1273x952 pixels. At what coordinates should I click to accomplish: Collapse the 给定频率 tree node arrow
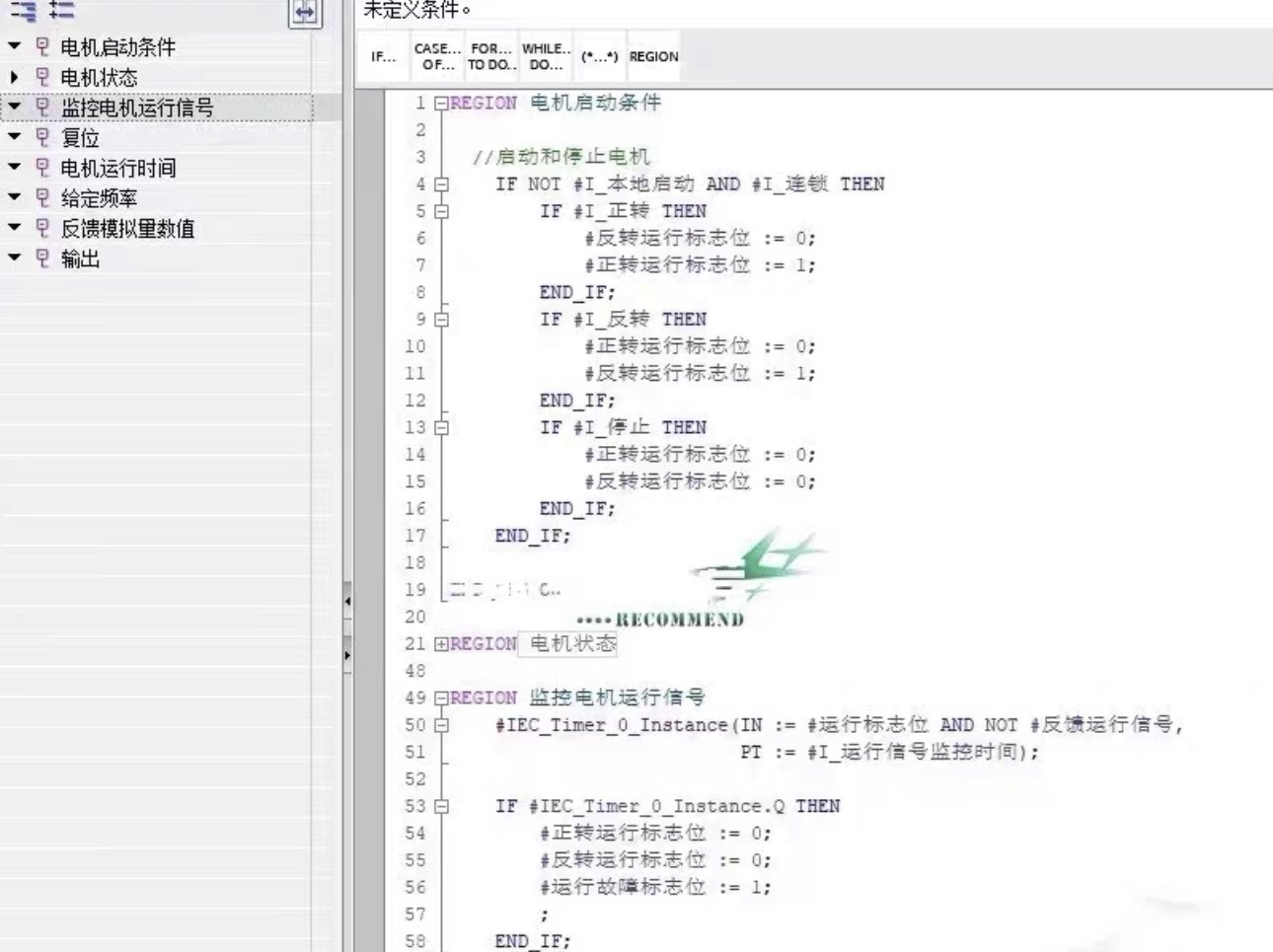tap(14, 197)
